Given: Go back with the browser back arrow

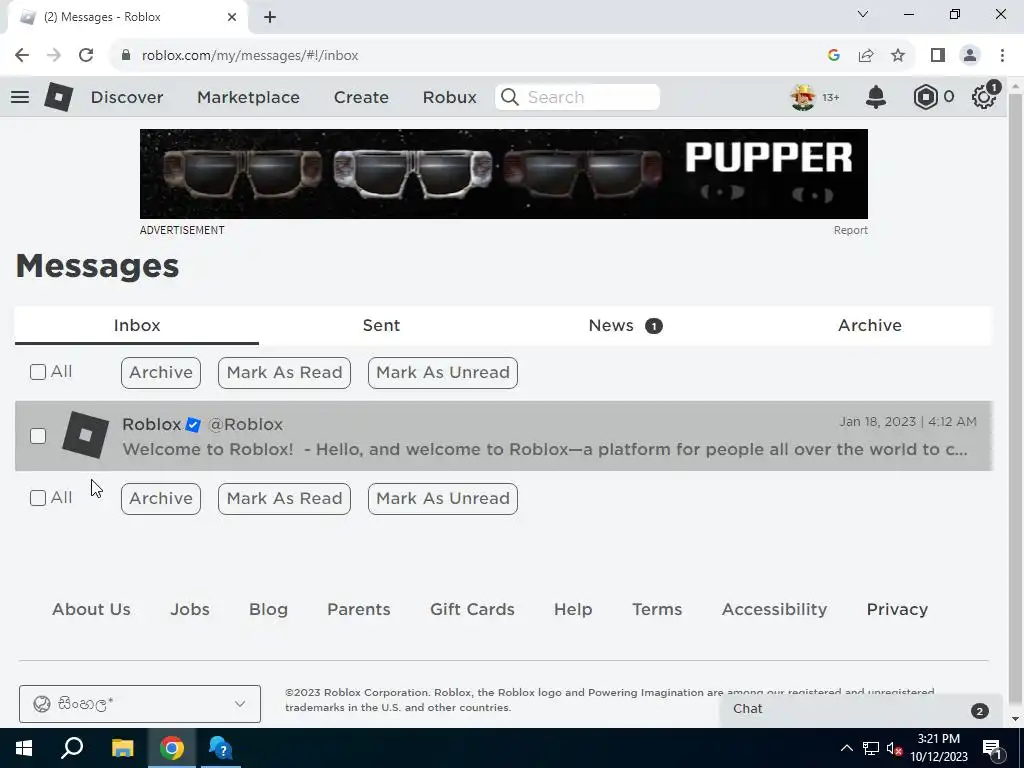Looking at the screenshot, I should pyautogui.click(x=22, y=56).
